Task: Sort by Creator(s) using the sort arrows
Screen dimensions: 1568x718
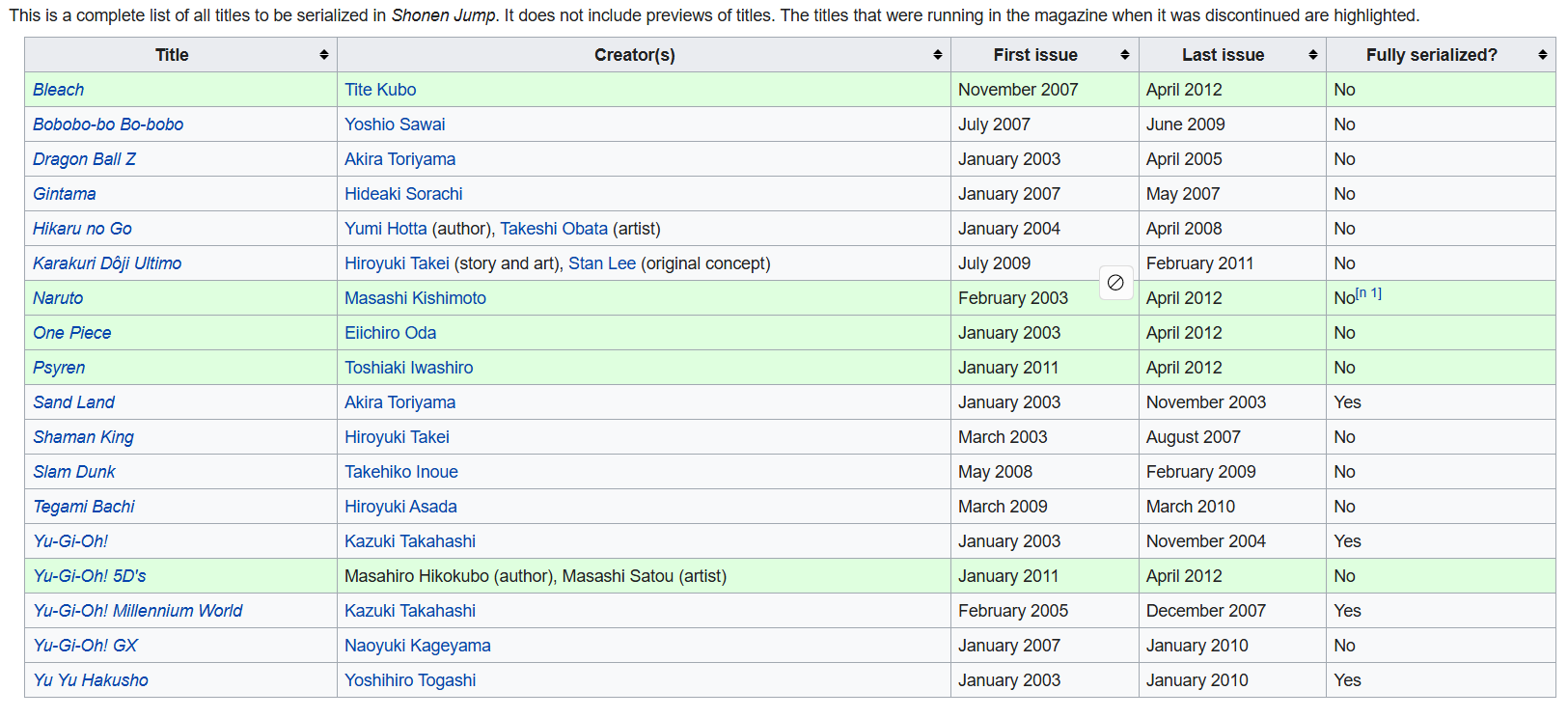Action: [x=938, y=55]
